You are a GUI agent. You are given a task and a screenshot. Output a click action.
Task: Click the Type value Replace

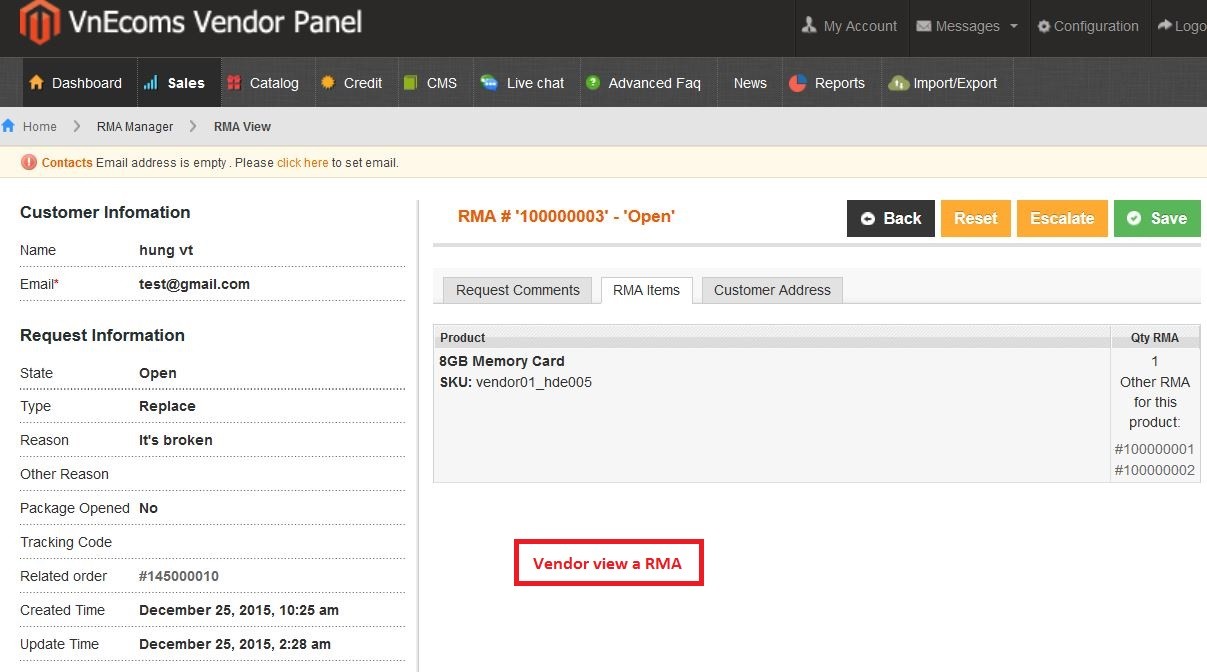[167, 406]
